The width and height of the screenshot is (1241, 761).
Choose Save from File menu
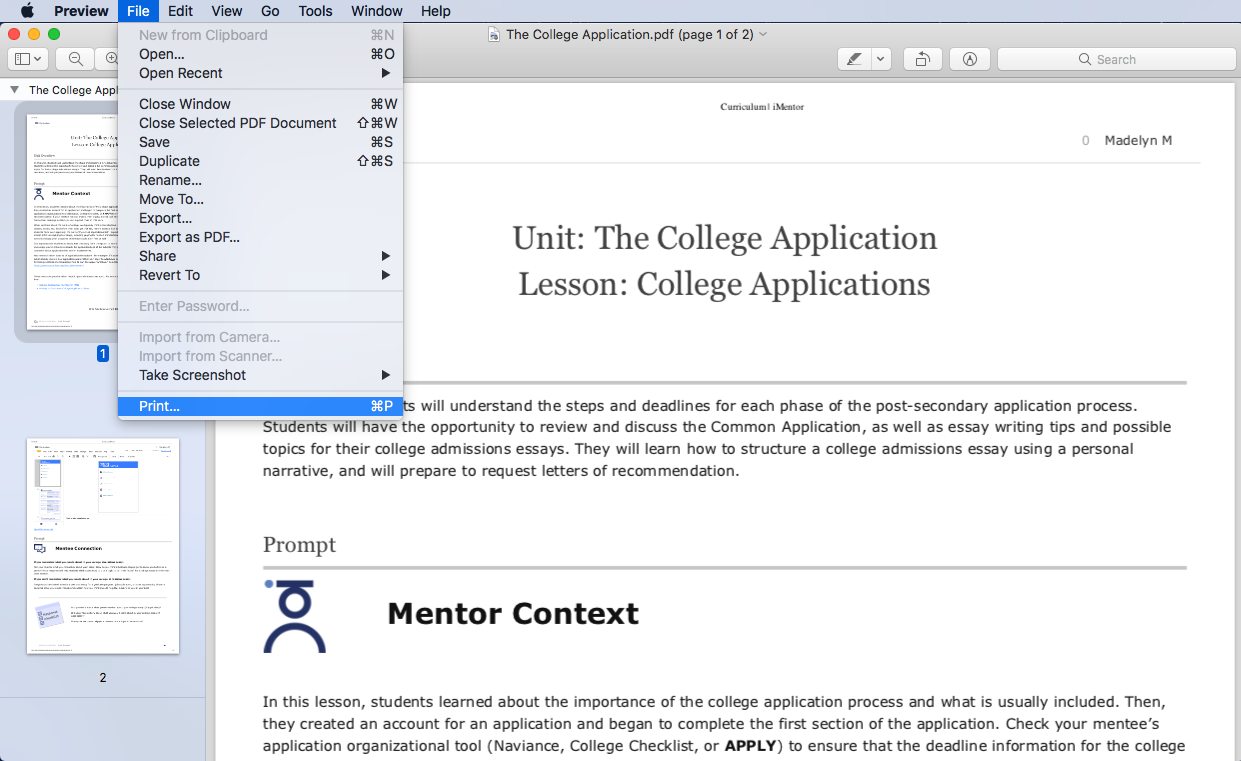(x=260, y=142)
